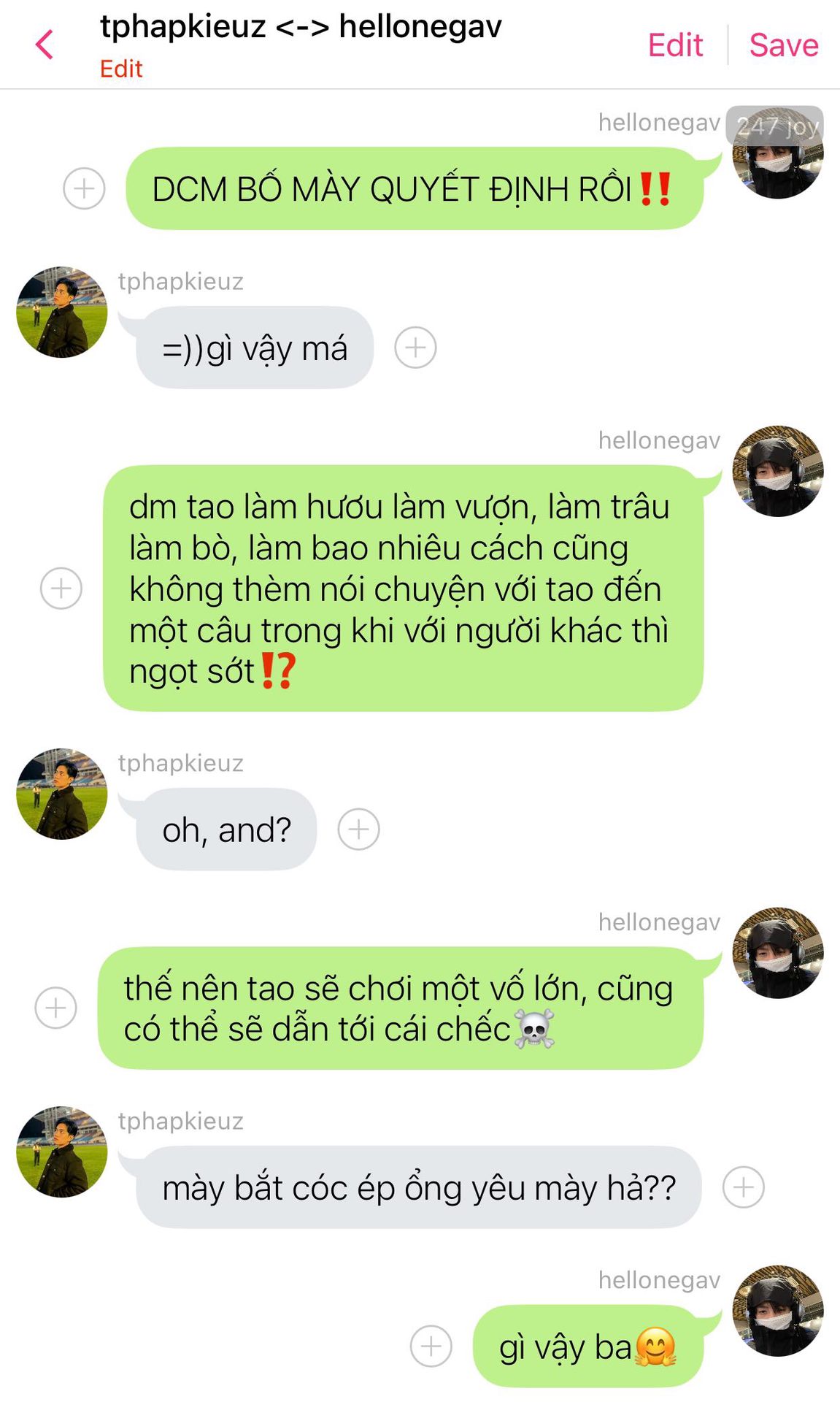Click plus icon next to 'mày bắt cóc' message
The height and width of the screenshot is (1402, 840).
click(x=744, y=1187)
